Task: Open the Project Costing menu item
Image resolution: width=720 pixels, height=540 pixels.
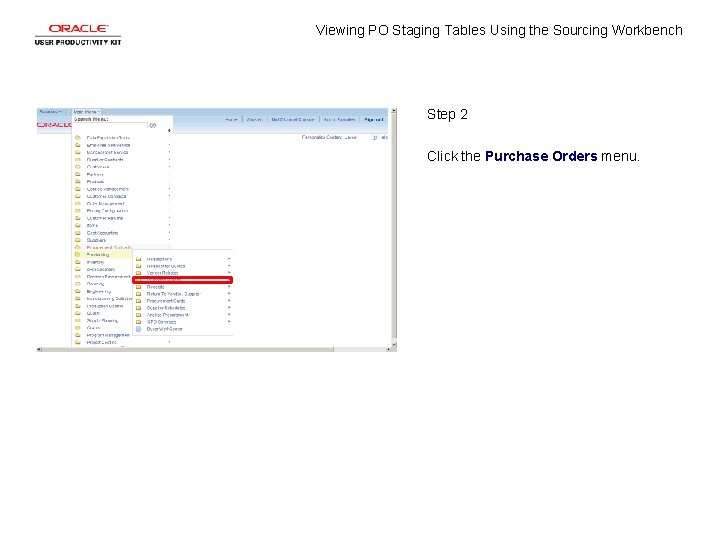Action: coord(101,343)
